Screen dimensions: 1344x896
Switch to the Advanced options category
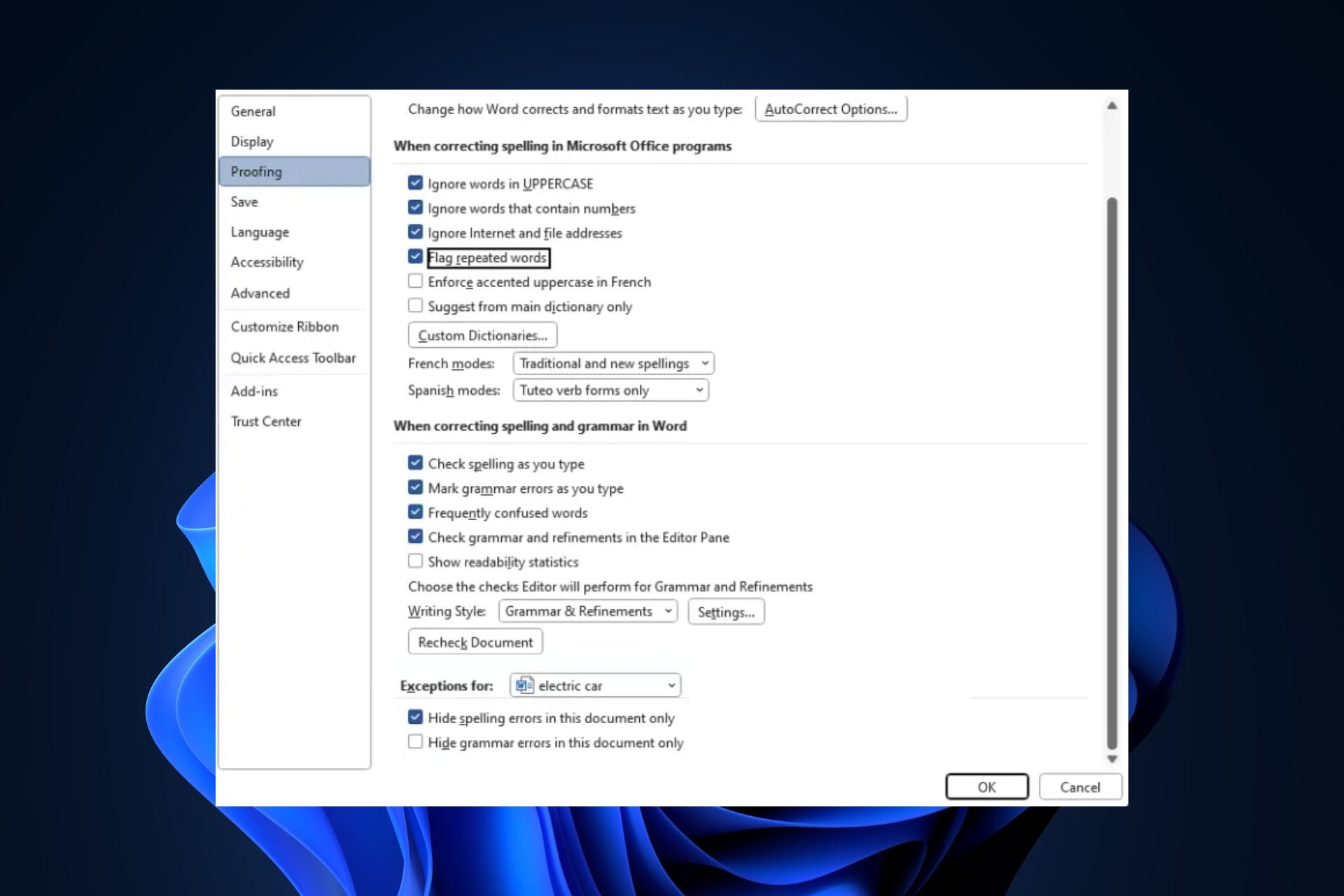(260, 293)
